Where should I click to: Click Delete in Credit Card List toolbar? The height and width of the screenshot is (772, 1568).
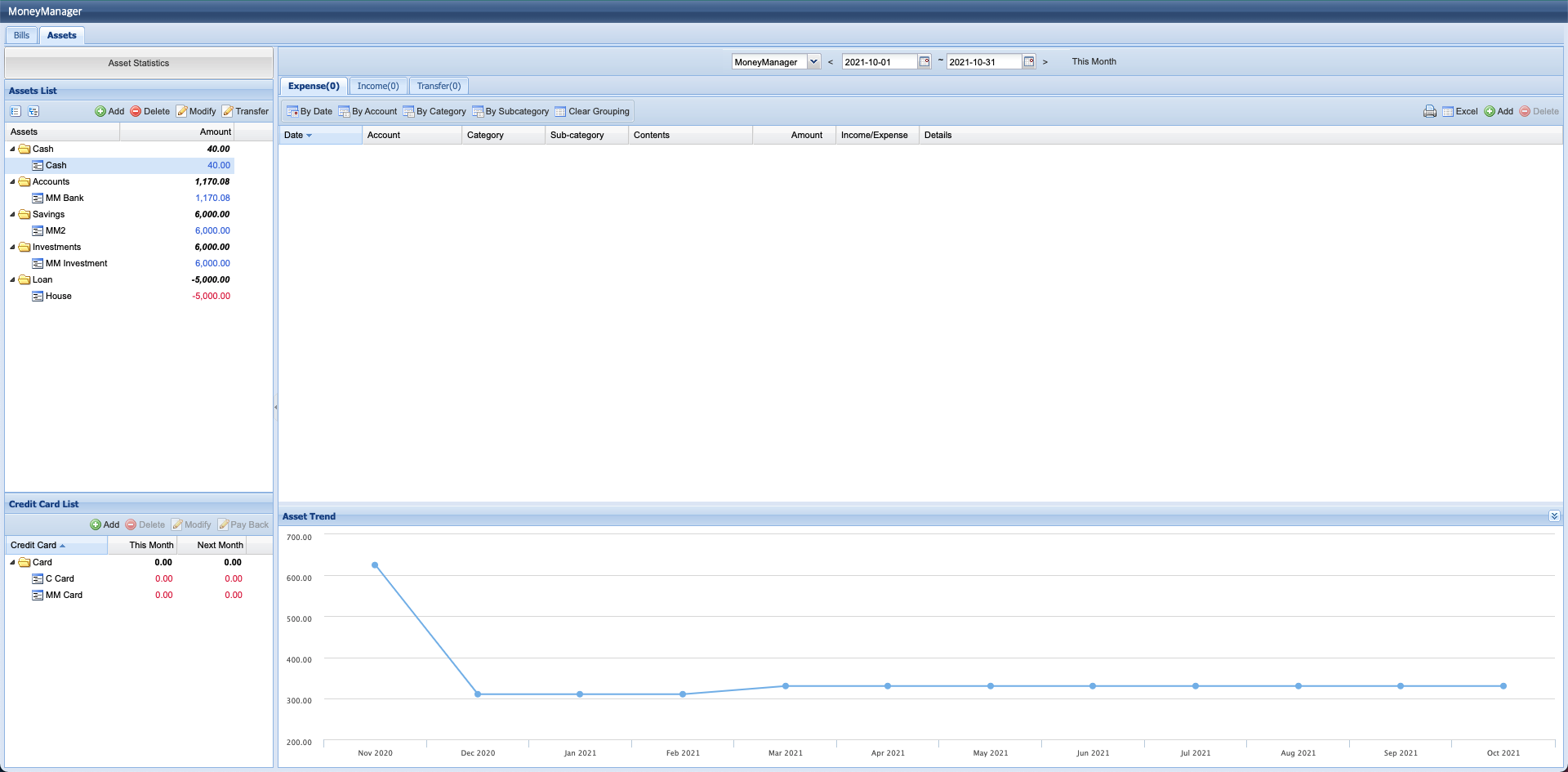click(x=145, y=524)
